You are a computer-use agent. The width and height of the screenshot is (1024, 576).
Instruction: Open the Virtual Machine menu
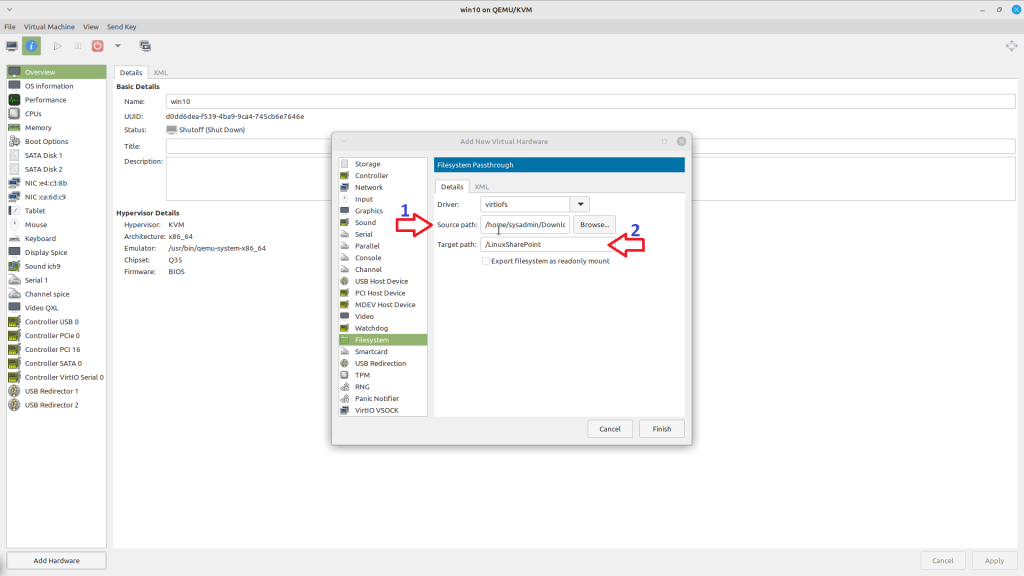(49, 27)
